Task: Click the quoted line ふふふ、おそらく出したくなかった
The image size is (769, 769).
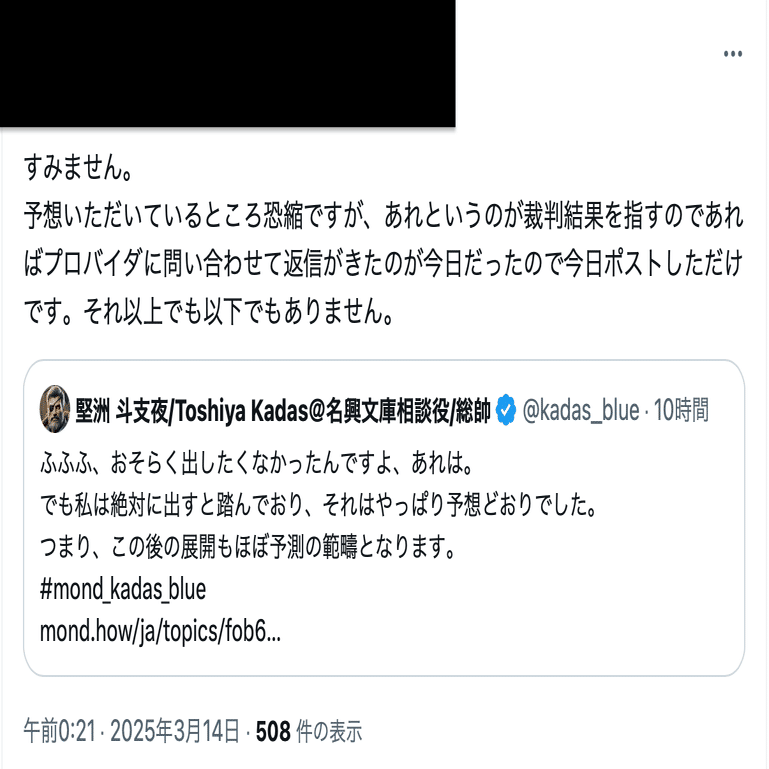Action: point(258,462)
